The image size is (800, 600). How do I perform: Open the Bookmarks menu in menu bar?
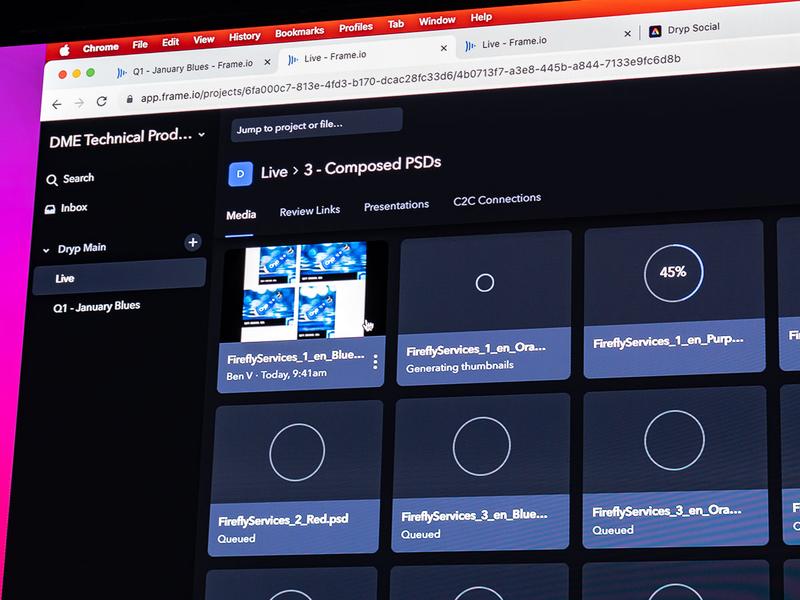[x=299, y=32]
